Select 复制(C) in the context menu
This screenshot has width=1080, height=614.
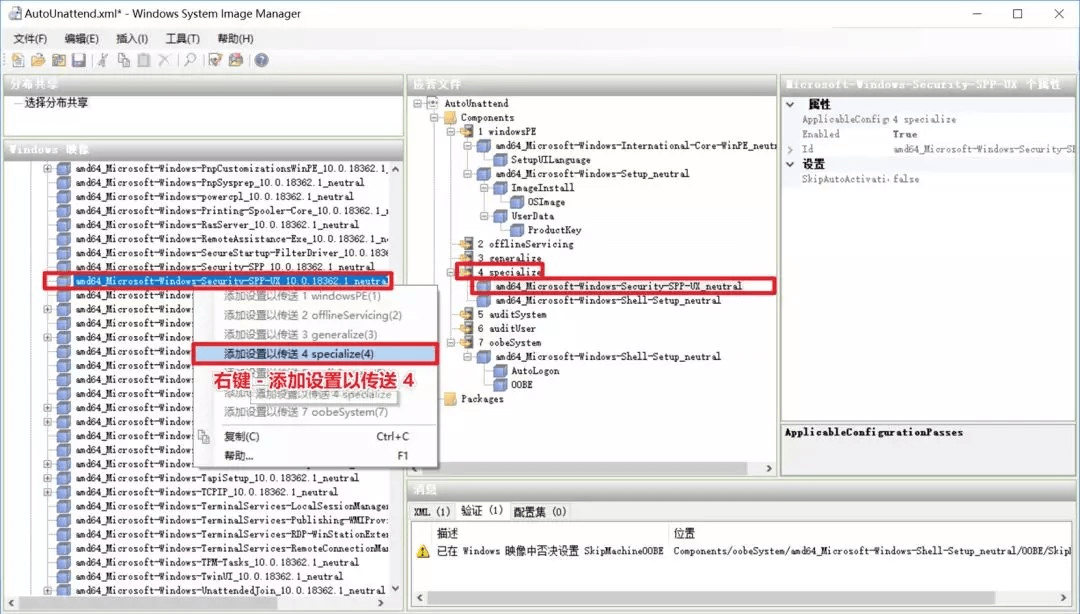click(x=242, y=437)
